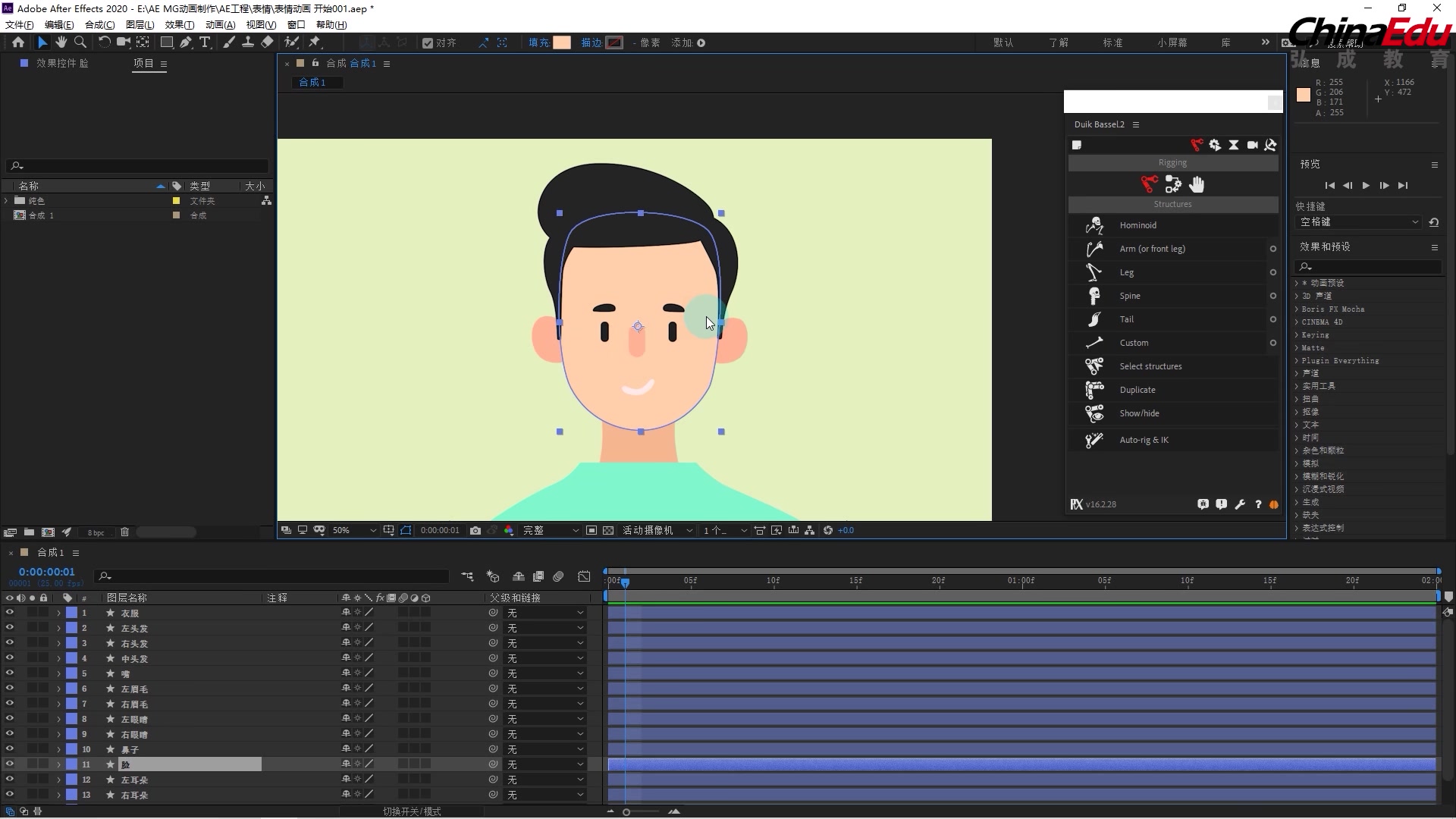The width and height of the screenshot is (1456, 819).
Task: Toggle visibility of 左眉毛 layer 6
Action: (x=8, y=688)
